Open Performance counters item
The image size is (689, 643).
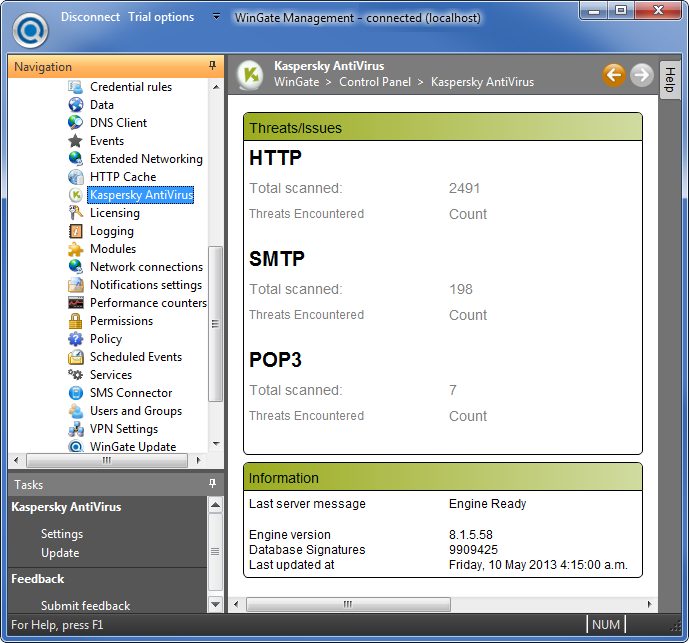tap(148, 303)
